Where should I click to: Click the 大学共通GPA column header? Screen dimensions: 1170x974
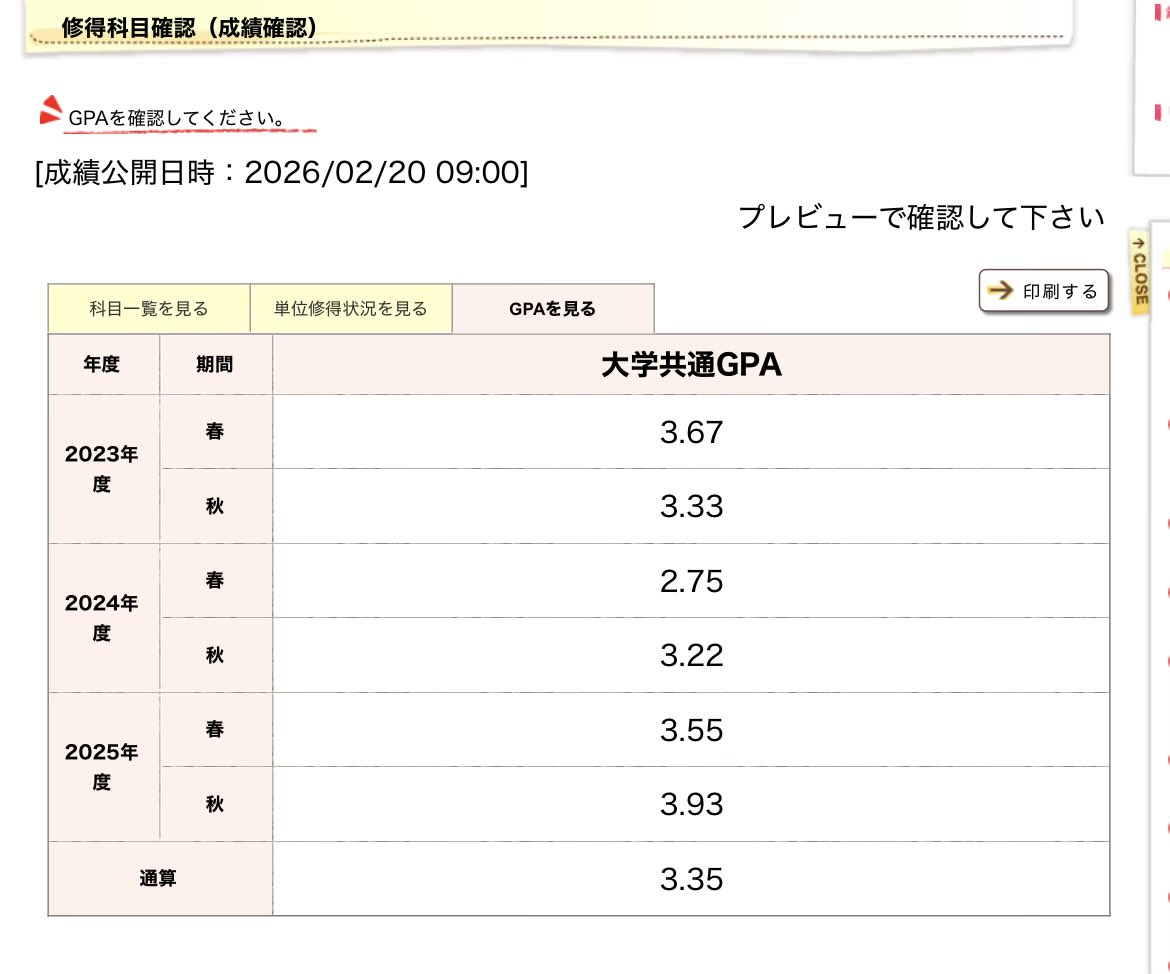pos(691,364)
